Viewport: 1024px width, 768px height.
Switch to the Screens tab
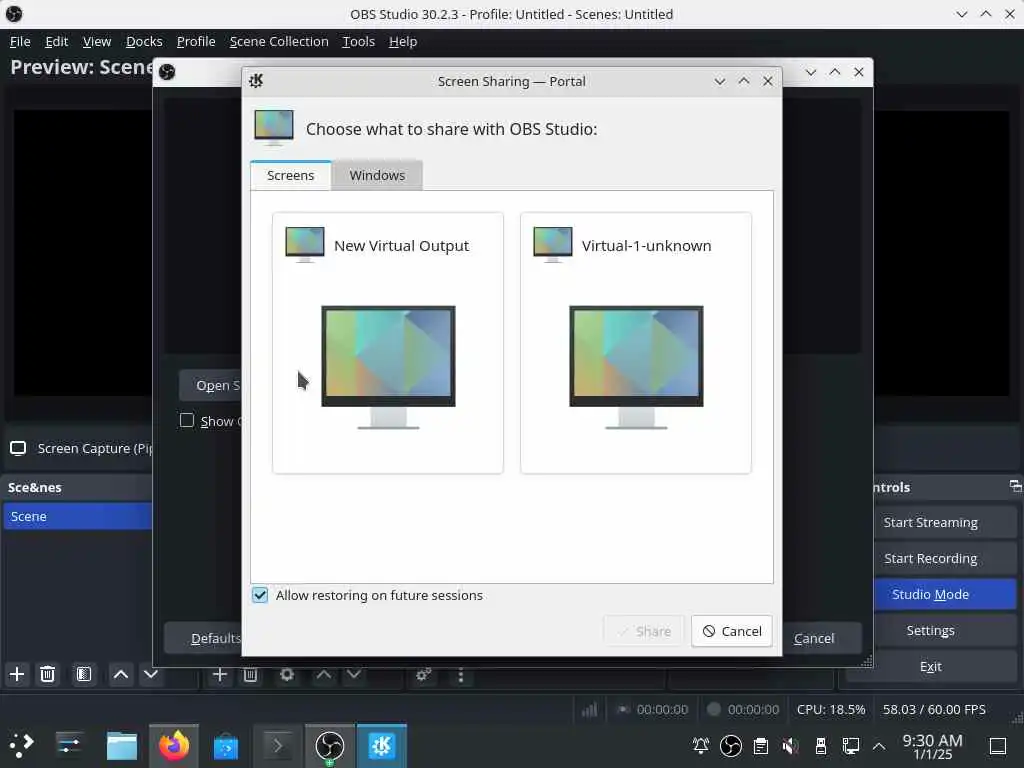tap(291, 175)
